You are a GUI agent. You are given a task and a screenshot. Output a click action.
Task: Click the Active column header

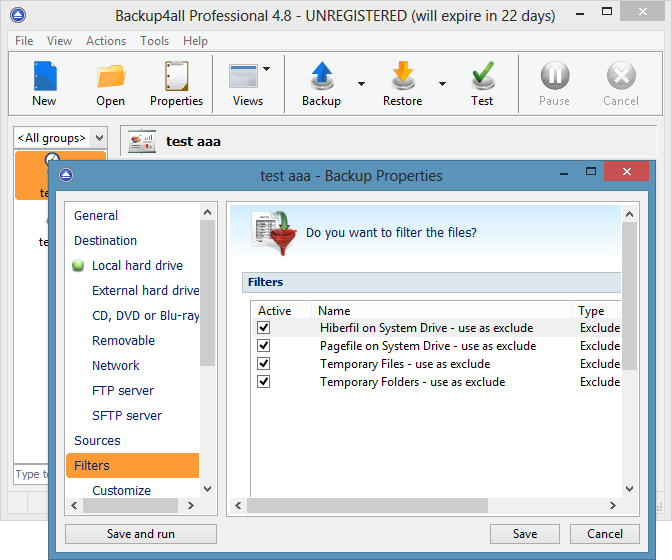[x=282, y=311]
